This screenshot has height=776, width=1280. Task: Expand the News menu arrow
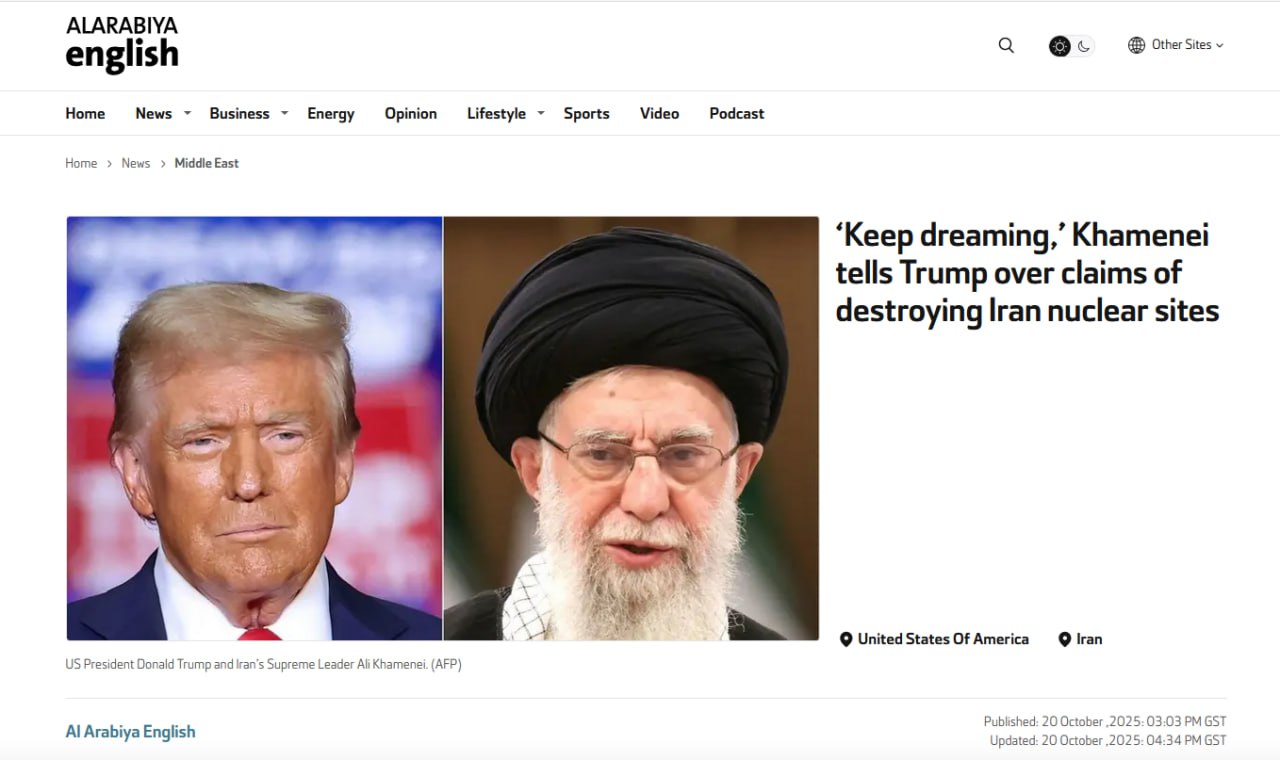click(x=187, y=113)
